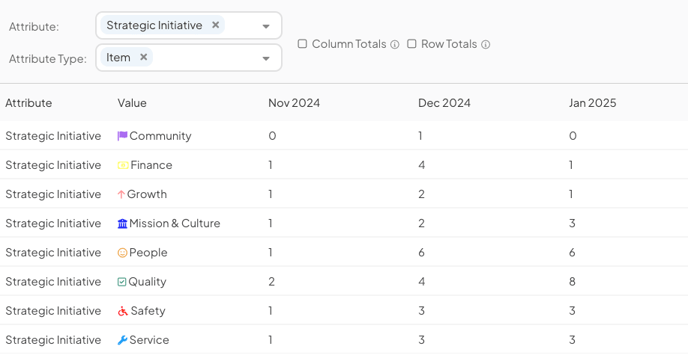Click inside the Attribute Type input field
Screen dimensions: 688x364
[x=205, y=57]
